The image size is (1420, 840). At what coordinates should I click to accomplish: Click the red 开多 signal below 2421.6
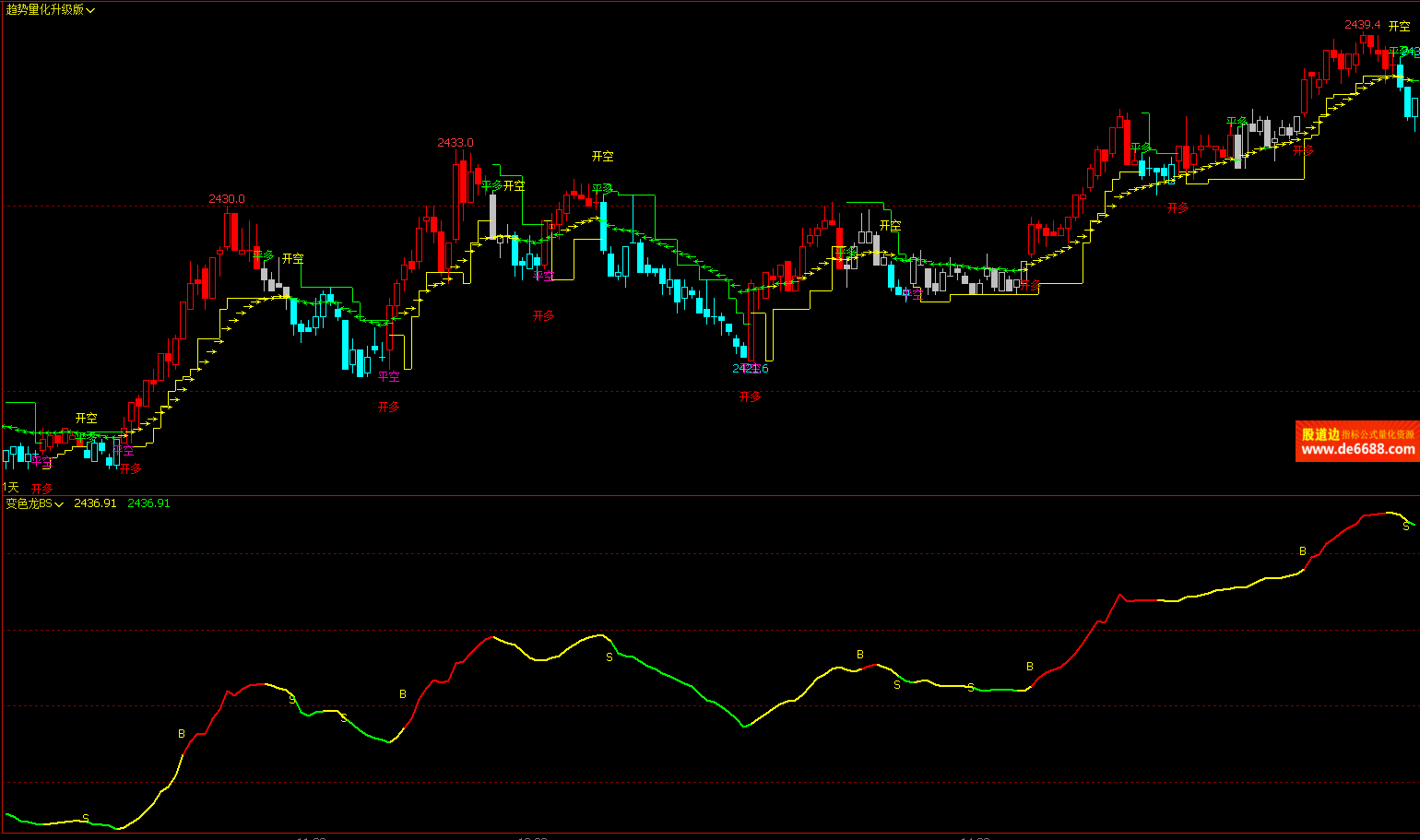pos(750,397)
